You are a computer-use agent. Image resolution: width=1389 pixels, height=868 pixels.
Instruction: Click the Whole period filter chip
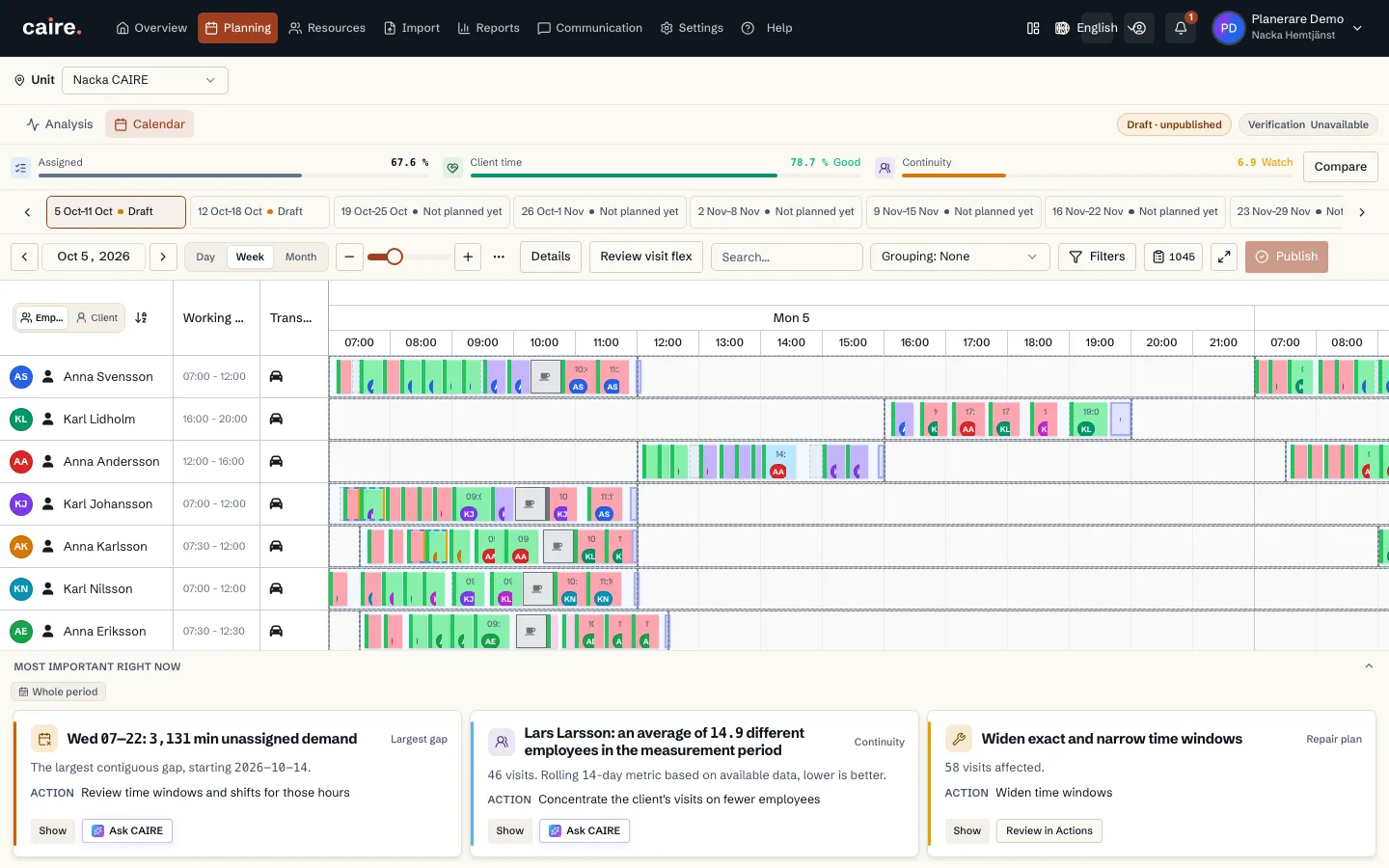59,692
